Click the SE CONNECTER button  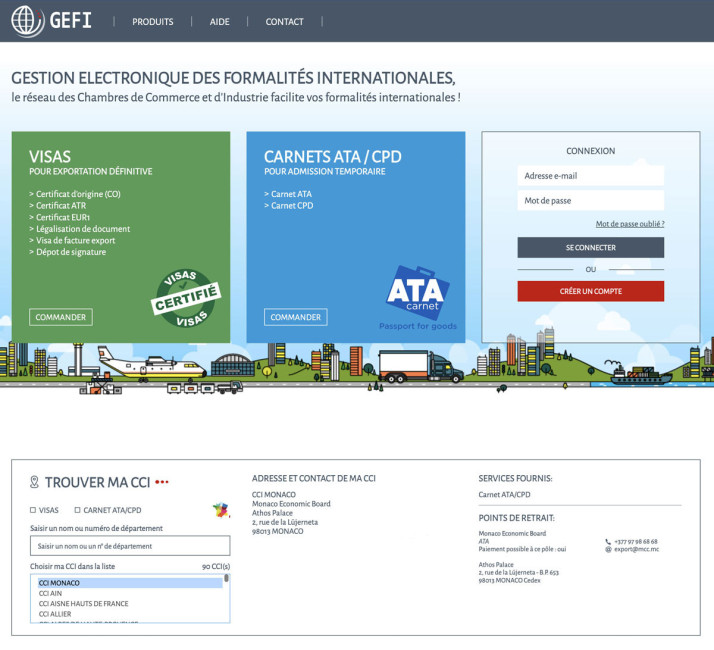[591, 247]
